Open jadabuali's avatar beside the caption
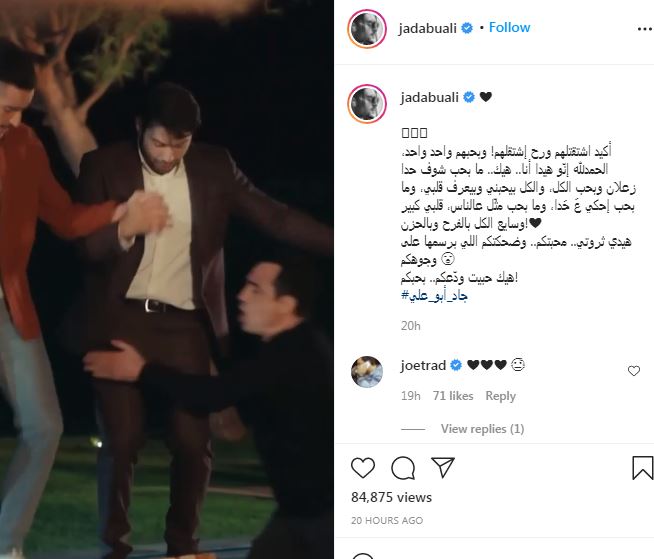This screenshot has height=559, width=654. [367, 104]
